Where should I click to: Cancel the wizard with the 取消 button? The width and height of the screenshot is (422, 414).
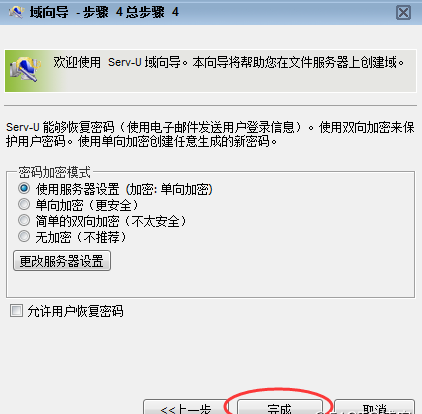click(x=374, y=407)
